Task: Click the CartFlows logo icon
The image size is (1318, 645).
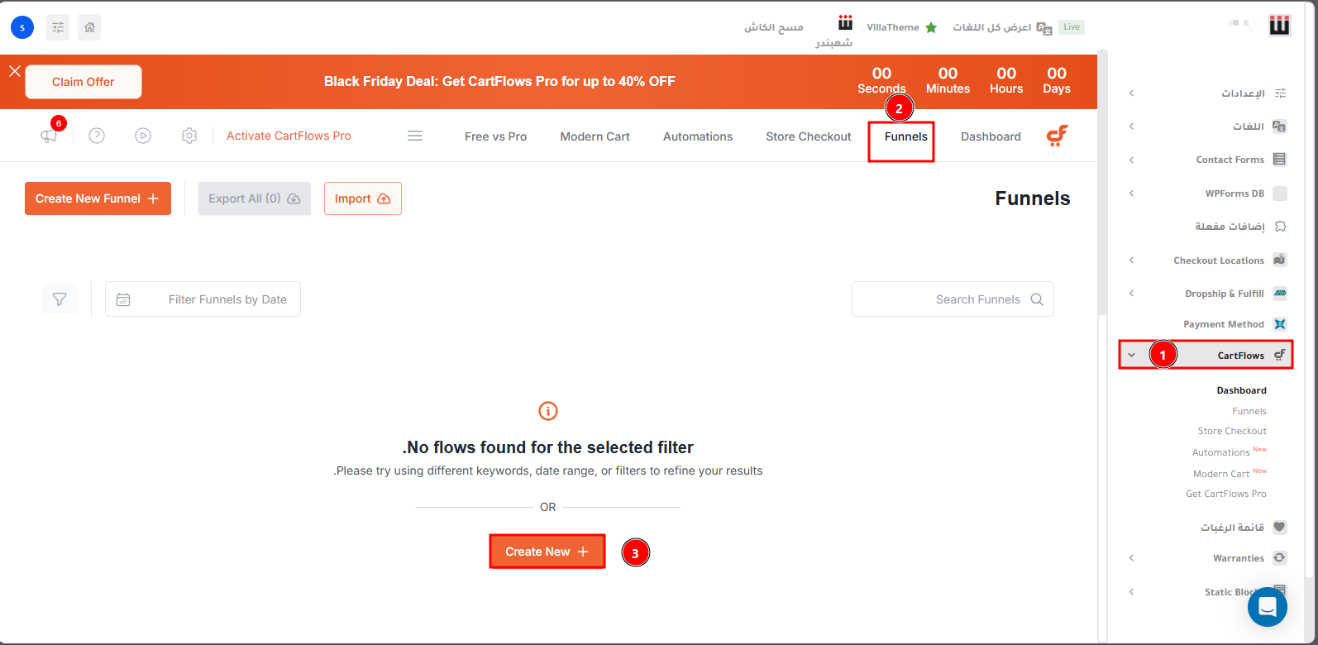Action: click(1057, 136)
